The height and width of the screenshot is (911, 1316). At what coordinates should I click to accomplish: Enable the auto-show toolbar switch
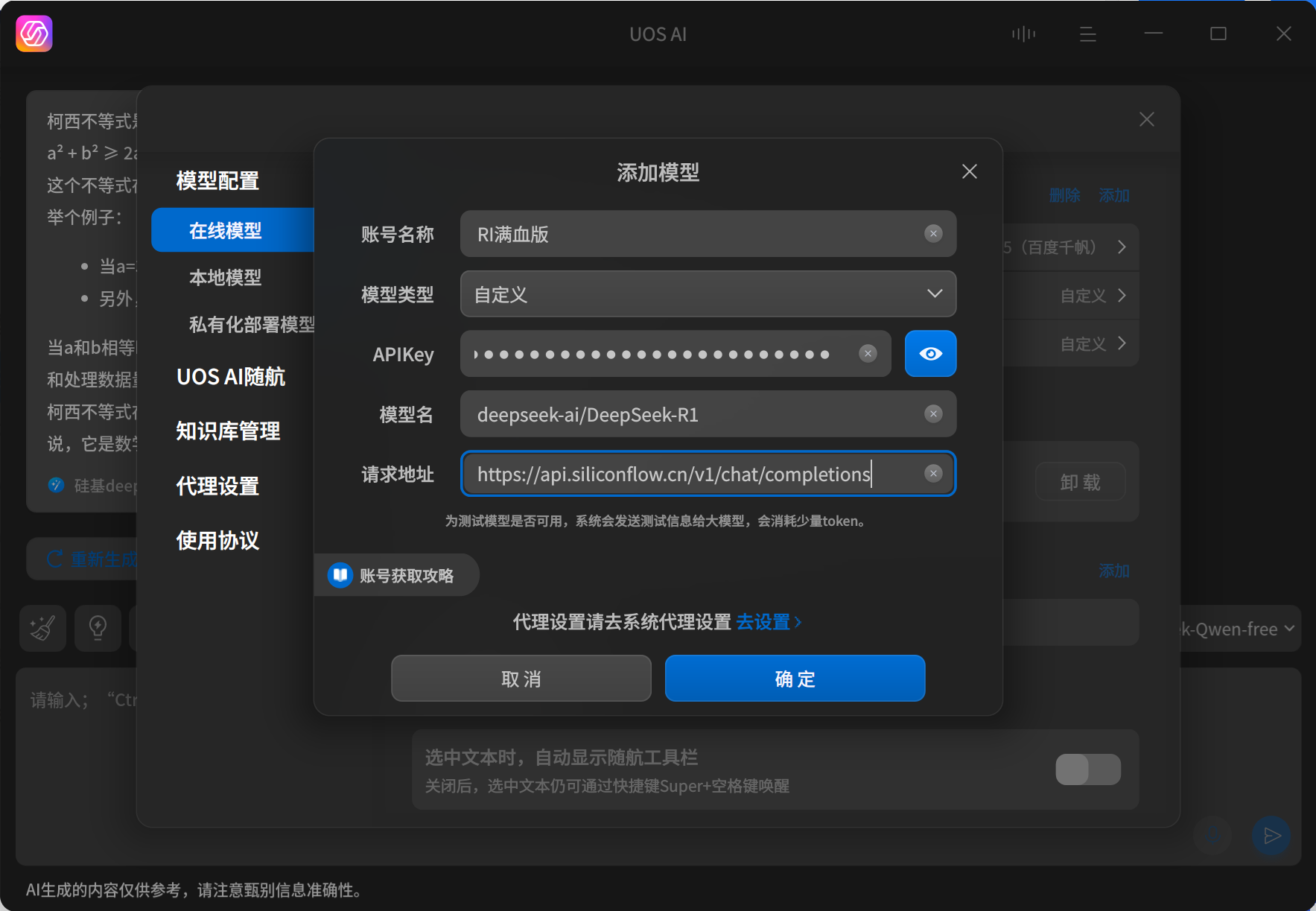click(x=1088, y=769)
